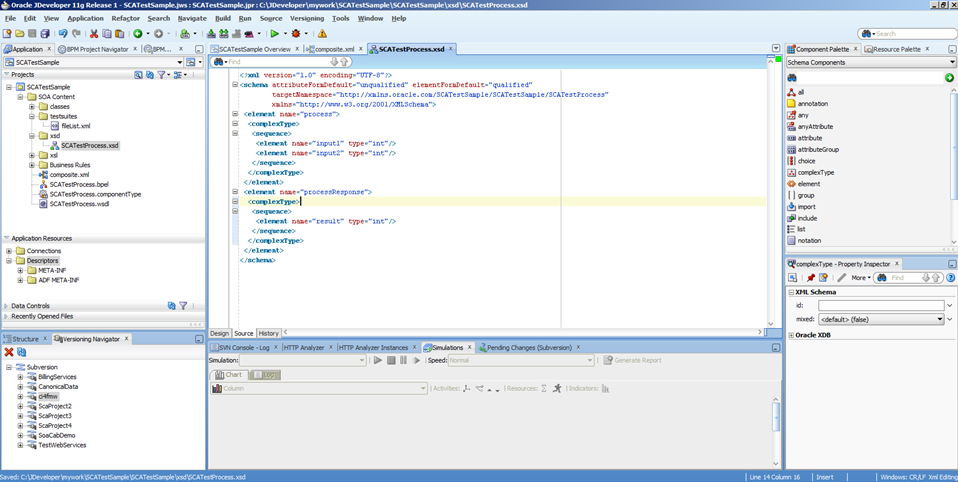Click the Cut scissors icon
This screenshot has width=958, height=482.
pos(94,34)
